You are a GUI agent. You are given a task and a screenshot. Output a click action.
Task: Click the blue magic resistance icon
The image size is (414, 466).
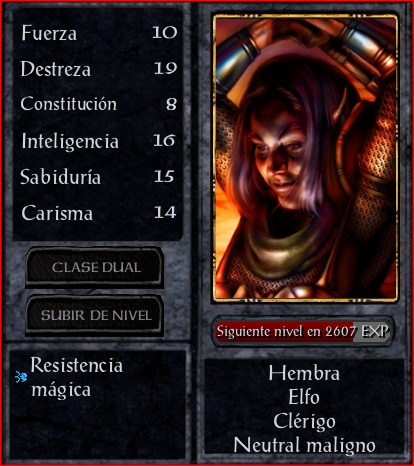click(21, 377)
